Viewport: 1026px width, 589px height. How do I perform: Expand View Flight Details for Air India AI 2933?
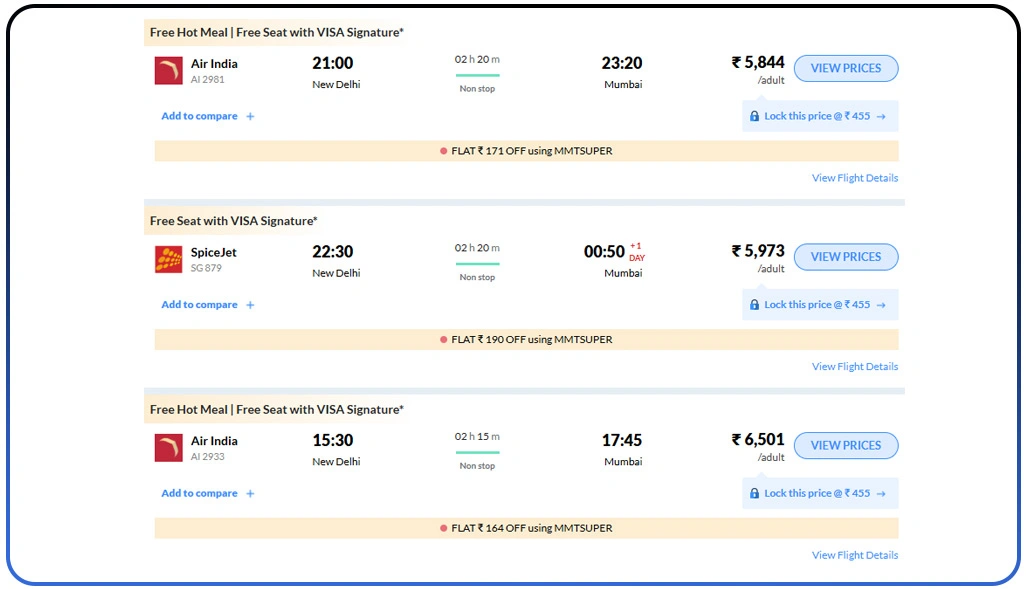pyautogui.click(x=855, y=555)
